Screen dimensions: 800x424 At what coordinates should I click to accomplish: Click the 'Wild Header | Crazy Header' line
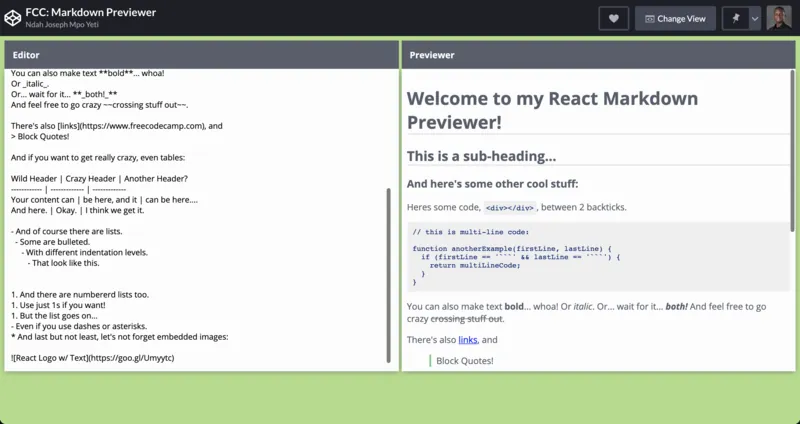tap(99, 179)
